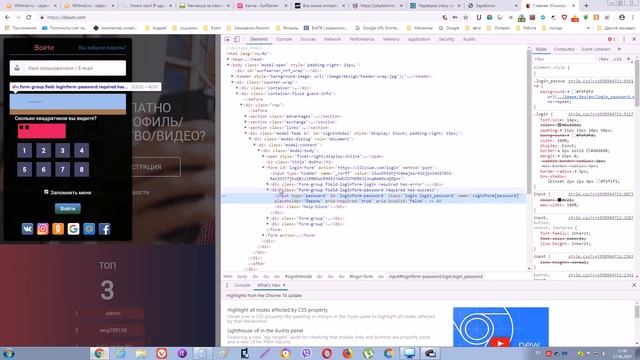Click the 'admin' entry in top list
This screenshot has height=360, width=640.
click(113, 313)
